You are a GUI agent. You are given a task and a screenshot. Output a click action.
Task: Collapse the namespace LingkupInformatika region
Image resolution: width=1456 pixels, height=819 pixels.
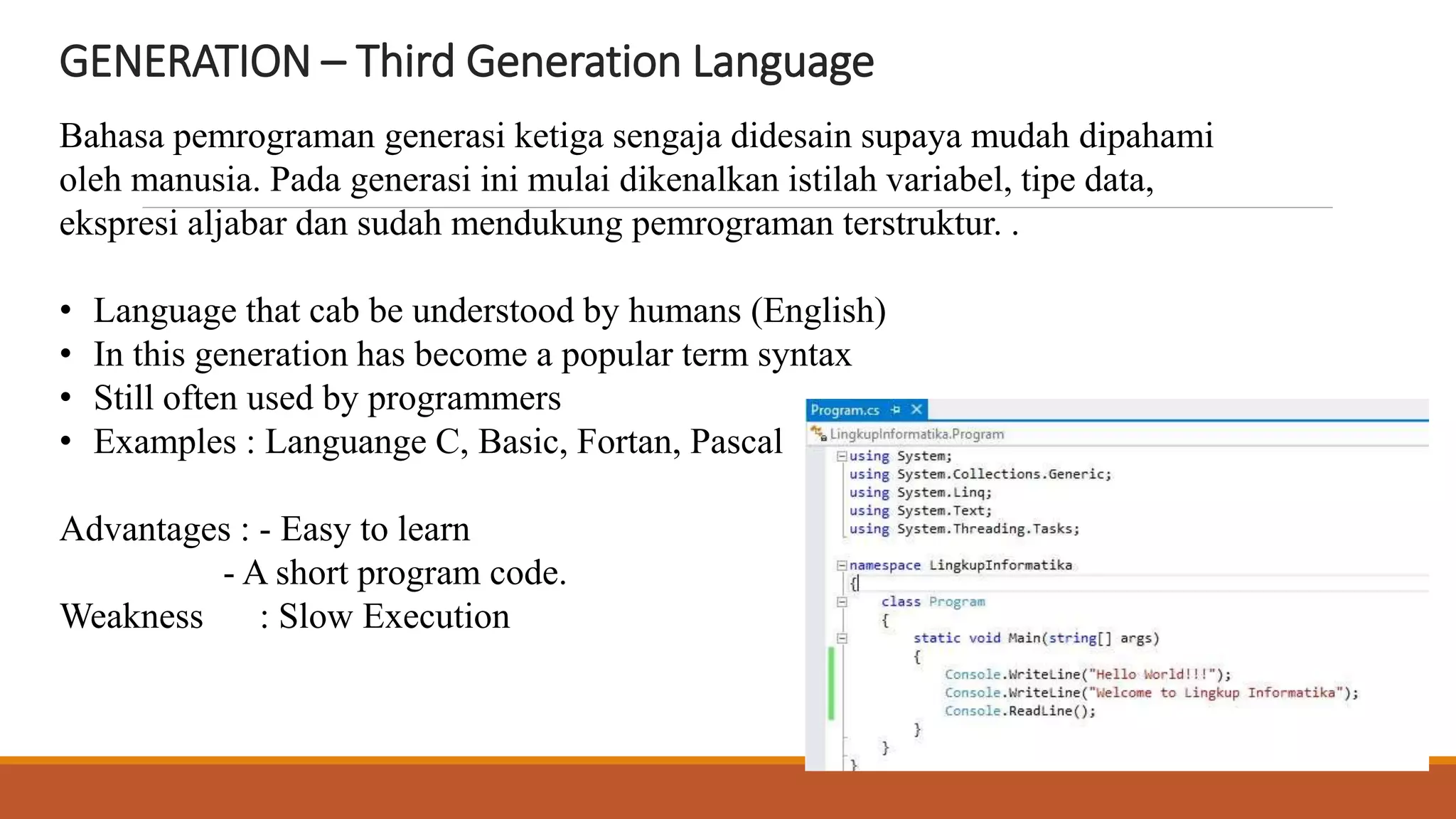(842, 566)
